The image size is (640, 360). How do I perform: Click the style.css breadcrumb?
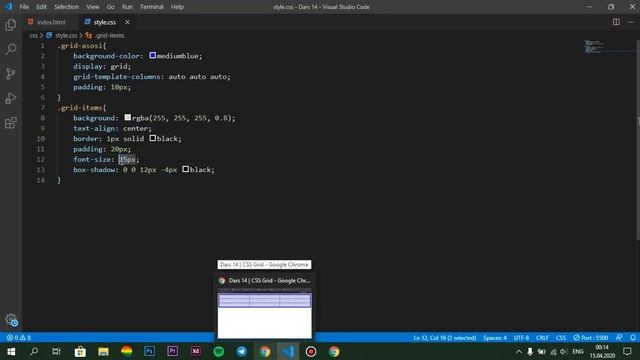[66, 36]
